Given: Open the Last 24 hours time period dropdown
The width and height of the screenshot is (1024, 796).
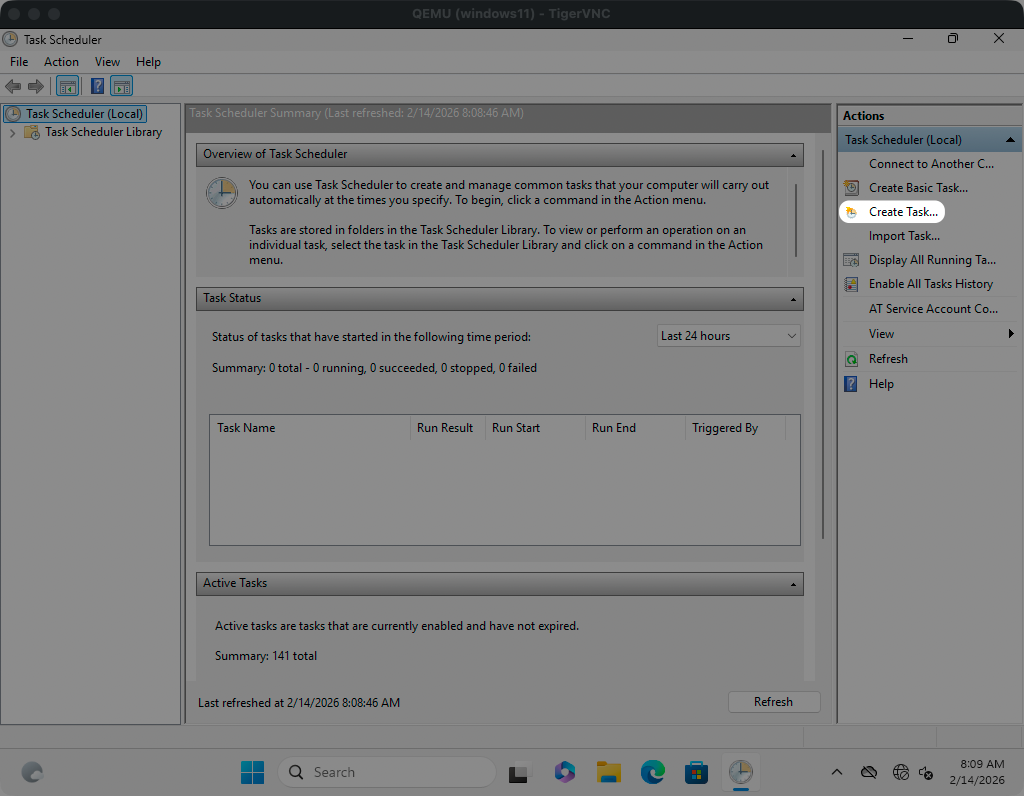Looking at the screenshot, I should [x=729, y=336].
